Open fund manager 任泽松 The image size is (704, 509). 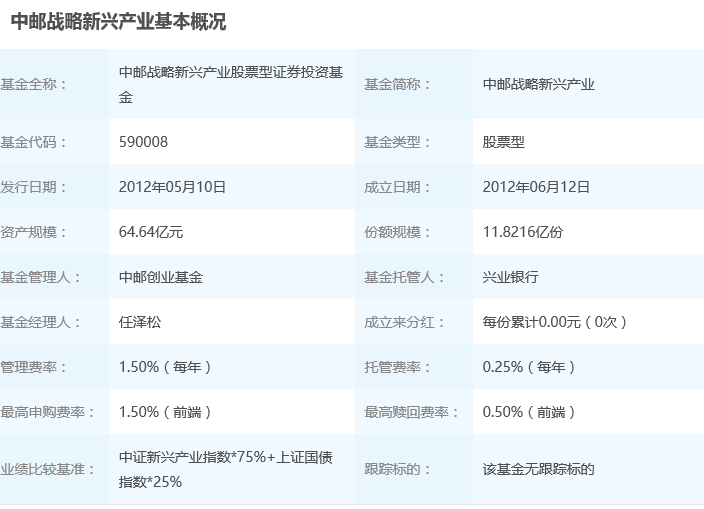pos(140,322)
